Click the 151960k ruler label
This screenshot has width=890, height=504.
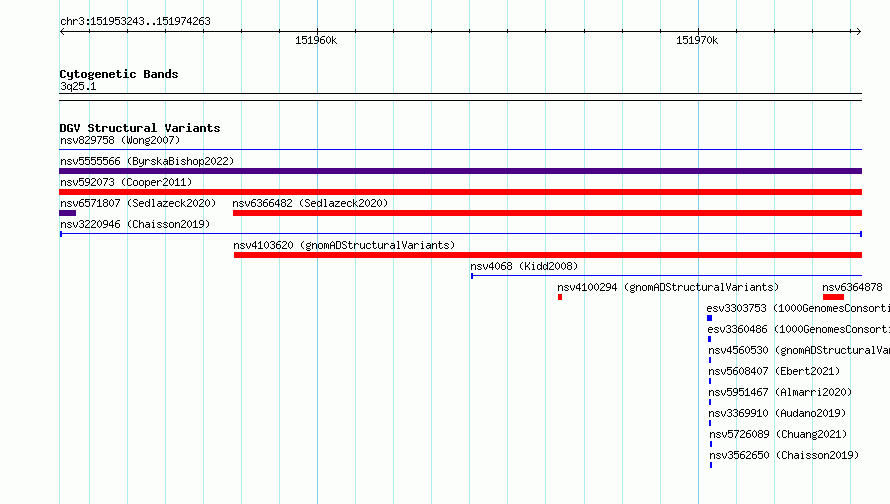[x=316, y=40]
